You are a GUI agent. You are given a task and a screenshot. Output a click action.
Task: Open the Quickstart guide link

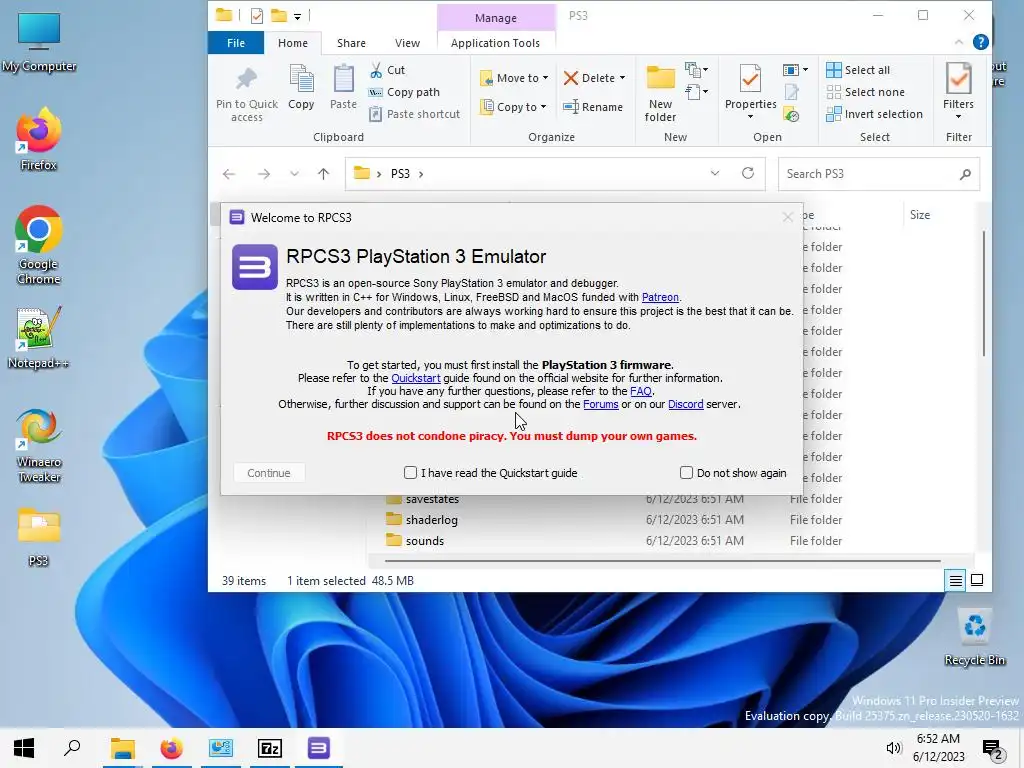coord(415,378)
